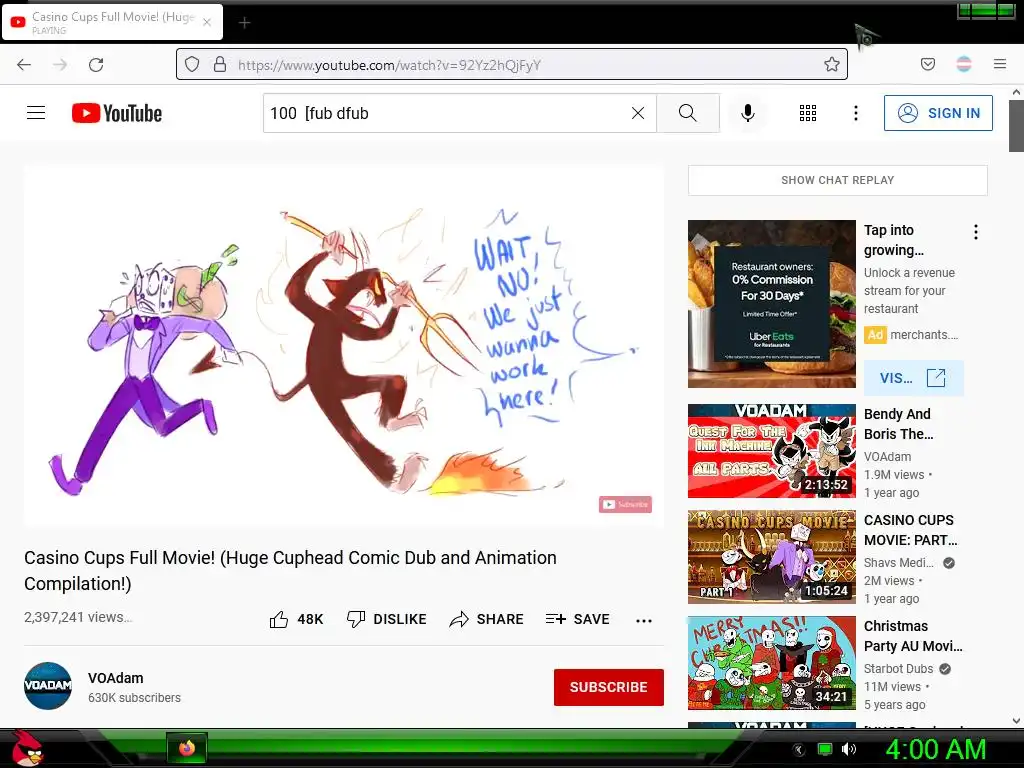1024x768 pixels.
Task: Click the ad VISIT button
Action: point(914,378)
